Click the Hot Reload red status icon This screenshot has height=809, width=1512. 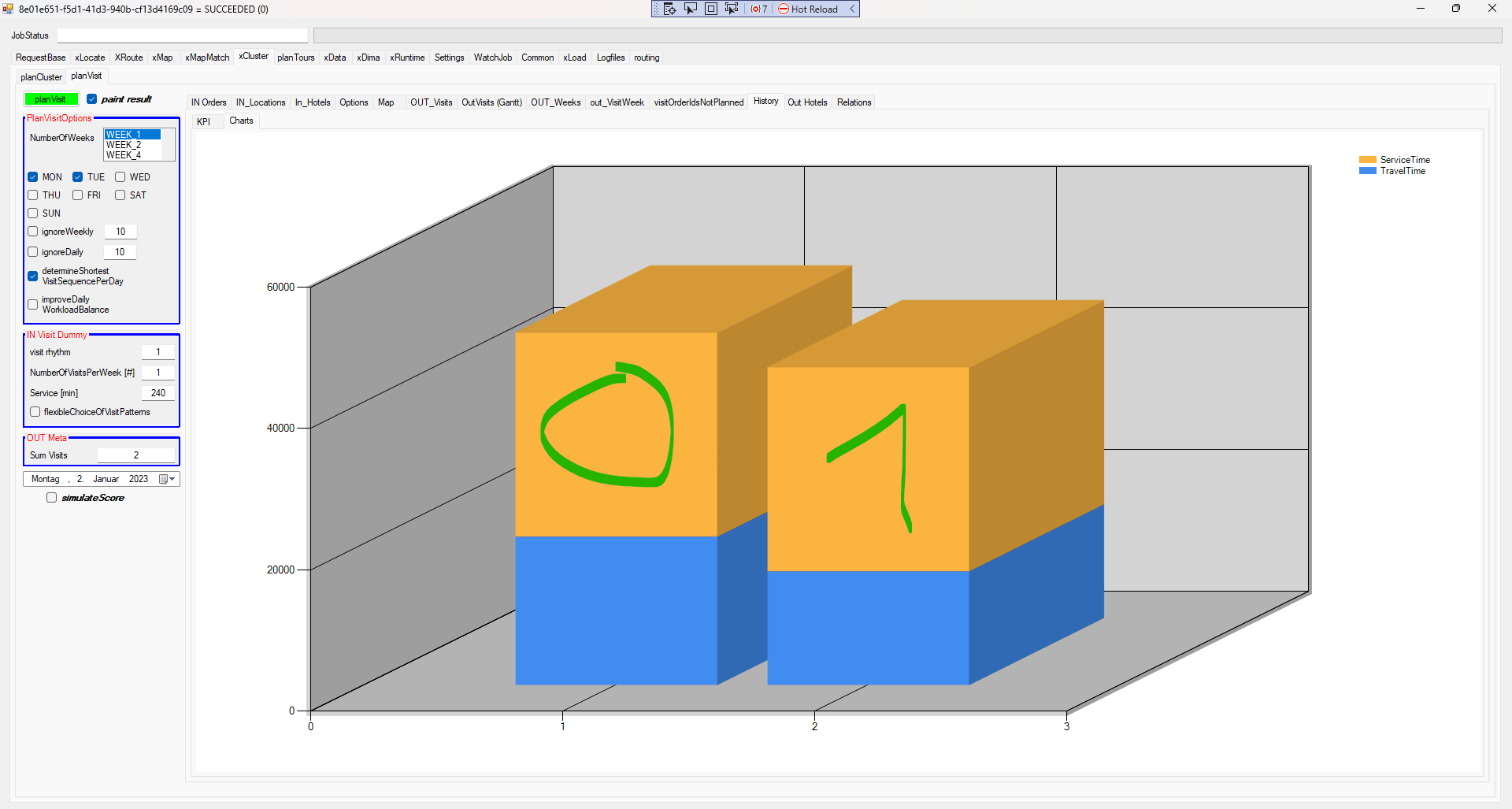[784, 9]
